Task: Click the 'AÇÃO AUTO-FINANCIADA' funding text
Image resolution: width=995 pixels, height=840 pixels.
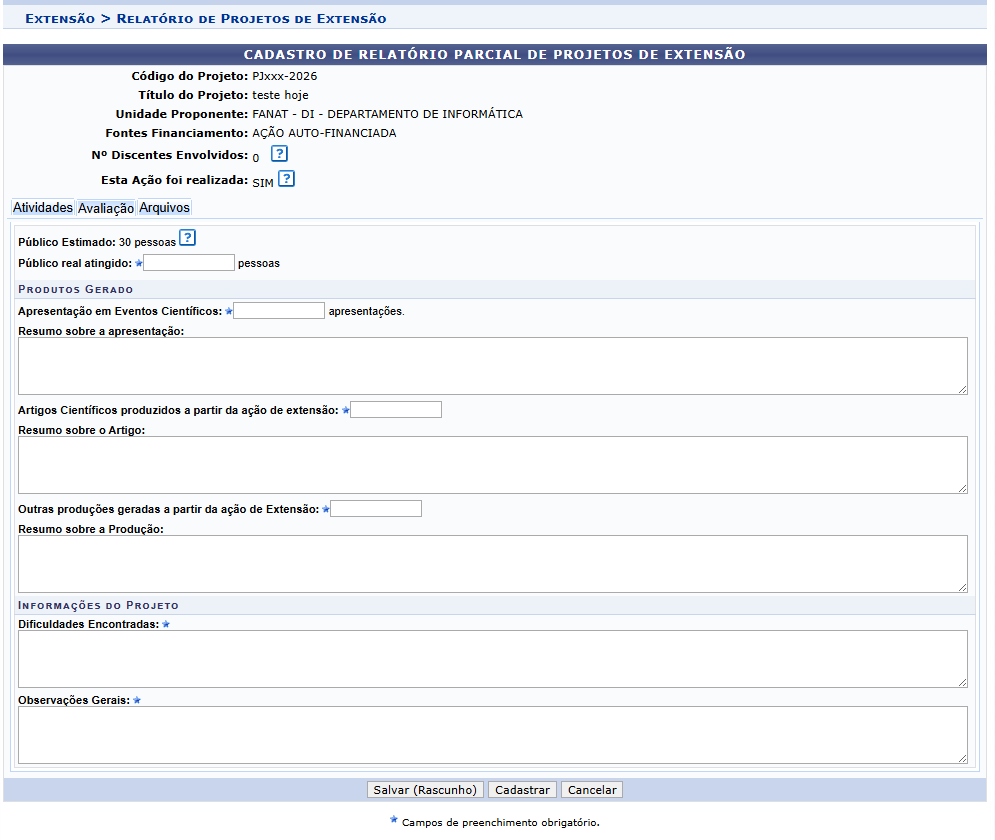Action: tap(324, 133)
